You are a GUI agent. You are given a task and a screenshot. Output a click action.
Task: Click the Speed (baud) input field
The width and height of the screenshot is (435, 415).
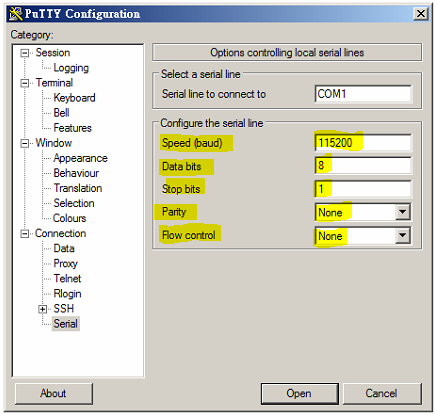[x=363, y=143]
